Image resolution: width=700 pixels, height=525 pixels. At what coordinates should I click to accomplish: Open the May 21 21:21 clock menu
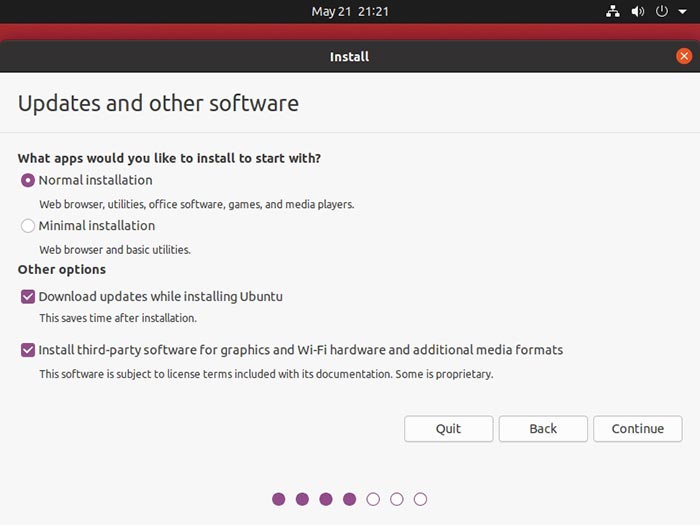[350, 11]
